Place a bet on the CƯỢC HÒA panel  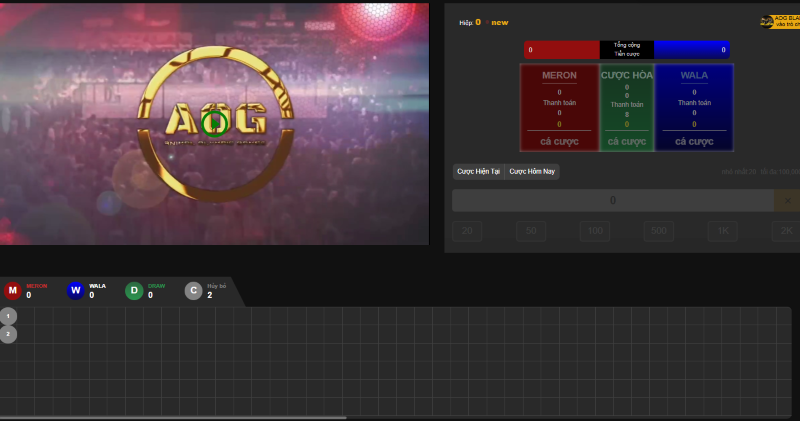click(x=627, y=108)
